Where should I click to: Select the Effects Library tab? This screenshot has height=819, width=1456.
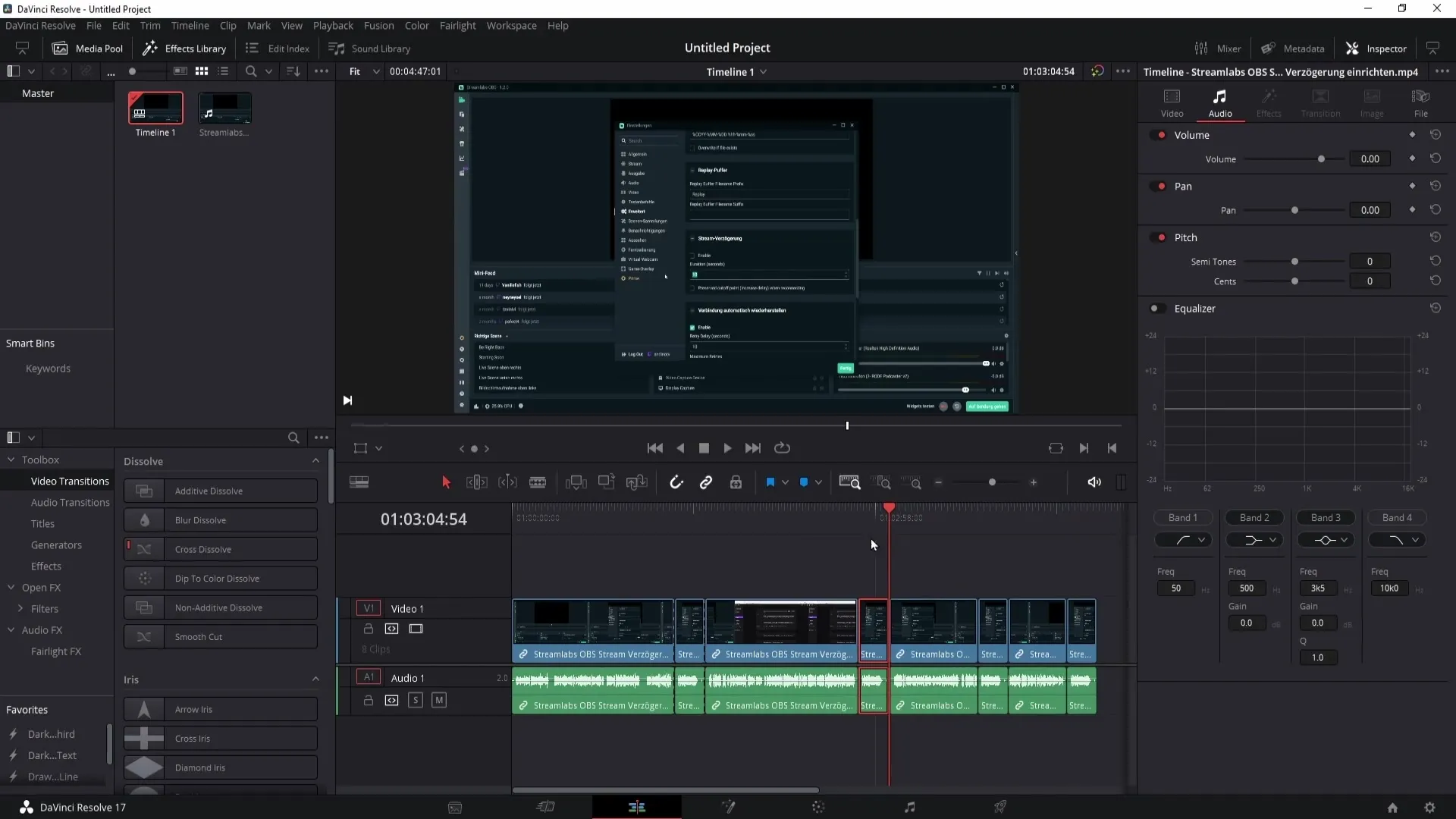coord(186,48)
